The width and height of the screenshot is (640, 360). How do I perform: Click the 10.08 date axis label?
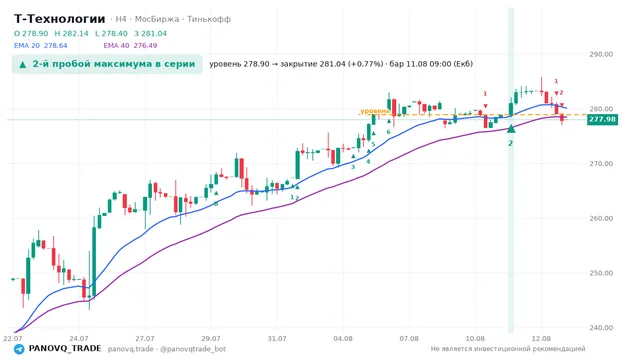(475, 338)
